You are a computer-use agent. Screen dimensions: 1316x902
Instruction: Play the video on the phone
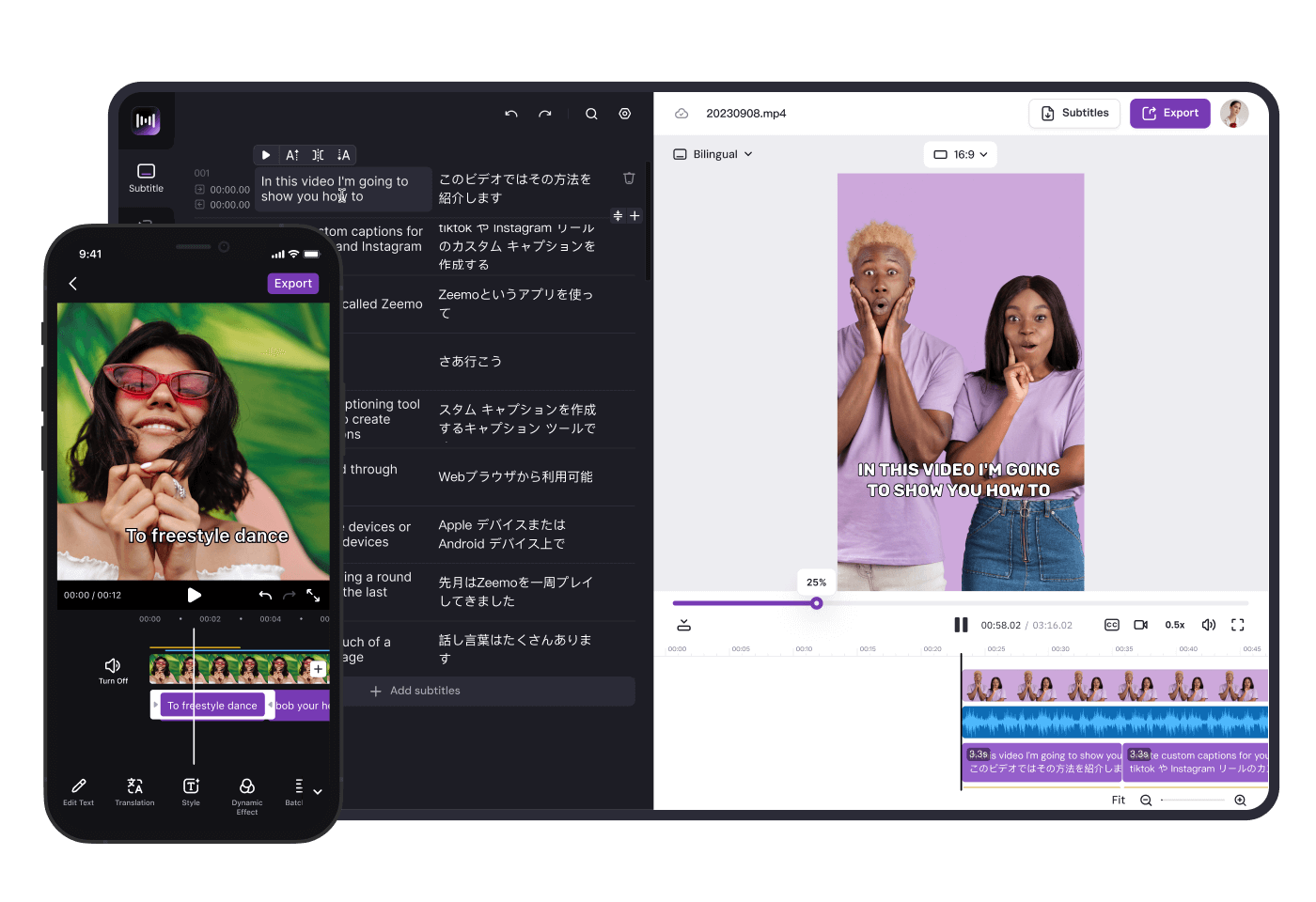click(194, 595)
